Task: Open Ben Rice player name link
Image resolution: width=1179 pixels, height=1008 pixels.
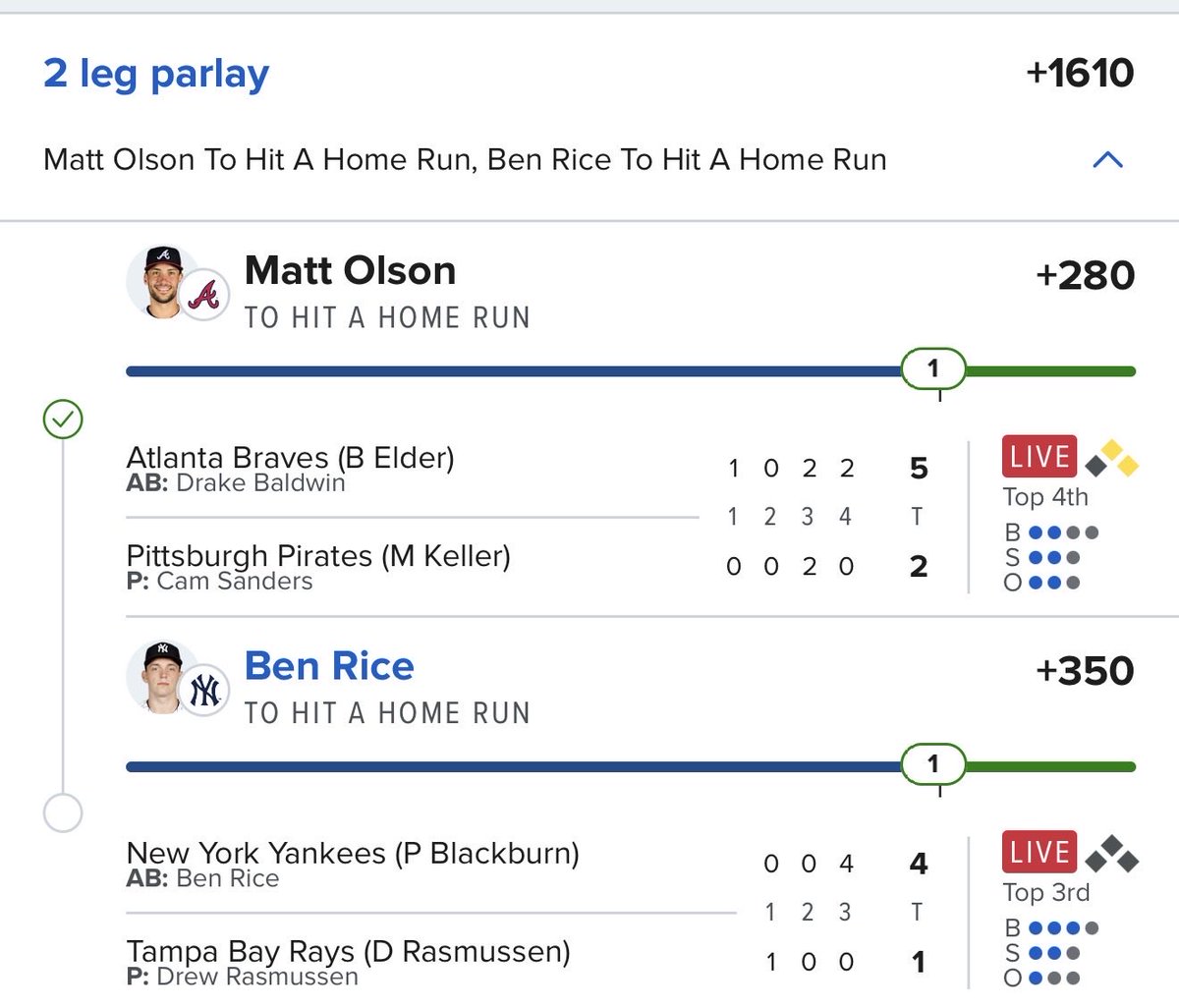Action: pyautogui.click(x=329, y=666)
